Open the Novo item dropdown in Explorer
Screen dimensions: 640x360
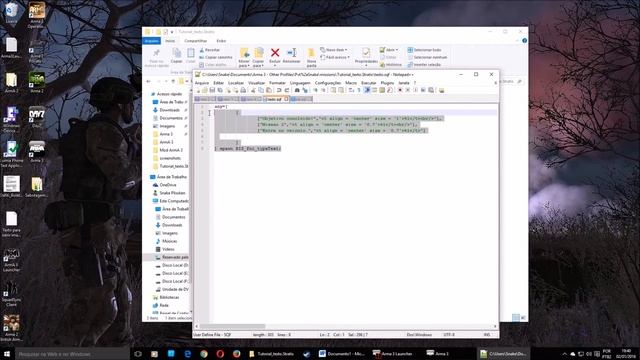point(334,50)
